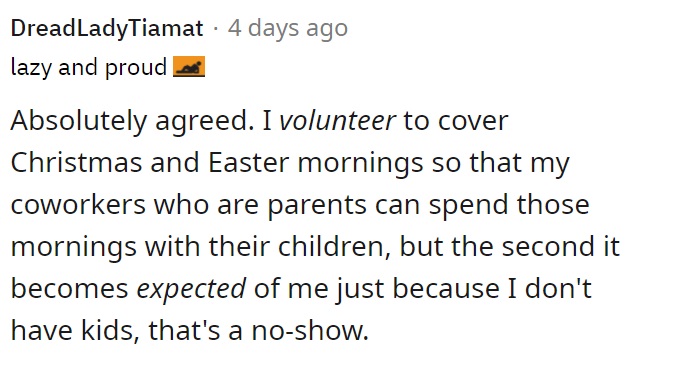Click 'no-show.' at the comment's end

(x=310, y=330)
